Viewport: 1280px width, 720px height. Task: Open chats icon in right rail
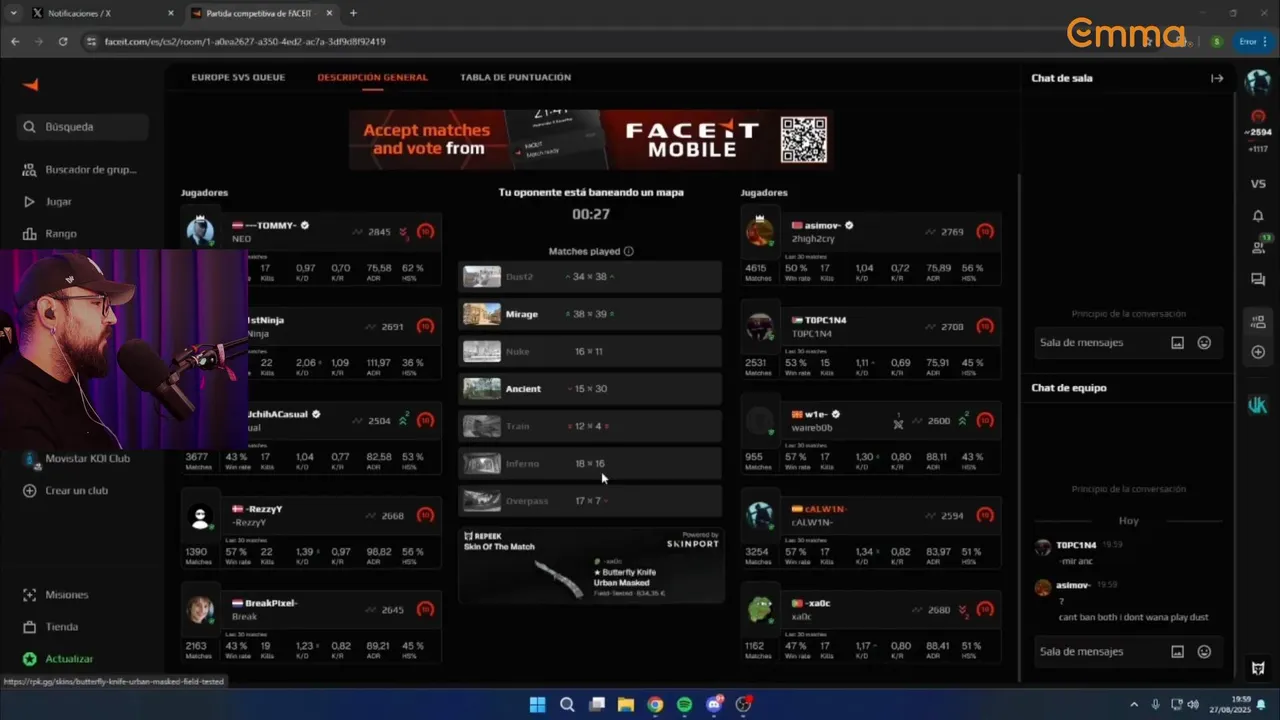[x=1258, y=280]
